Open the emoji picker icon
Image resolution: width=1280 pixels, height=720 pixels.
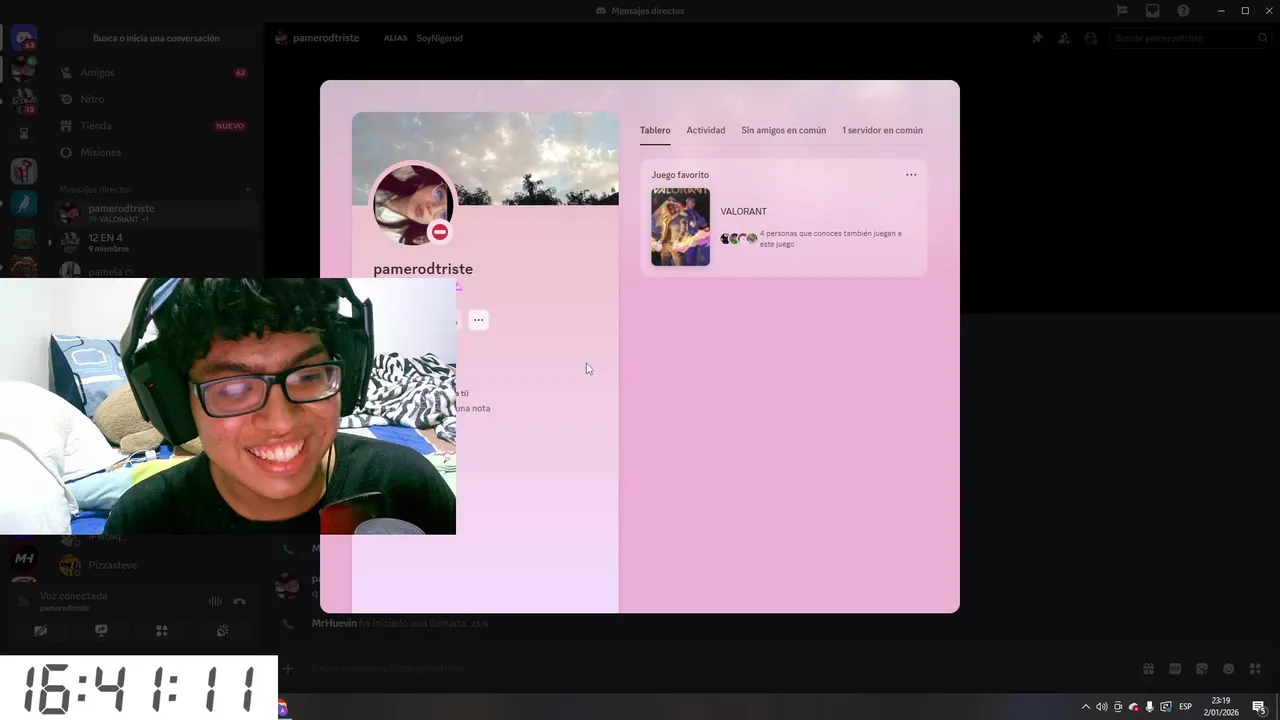[1229, 669]
